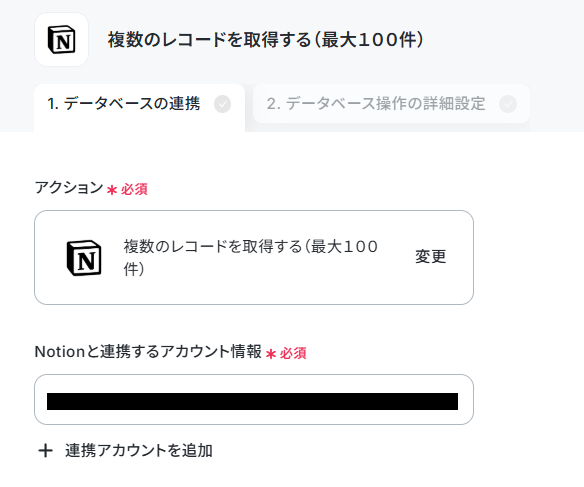Click the checkmark icon on データベース操作の詳細設定 tab
This screenshot has width=584, height=487.
(508, 104)
